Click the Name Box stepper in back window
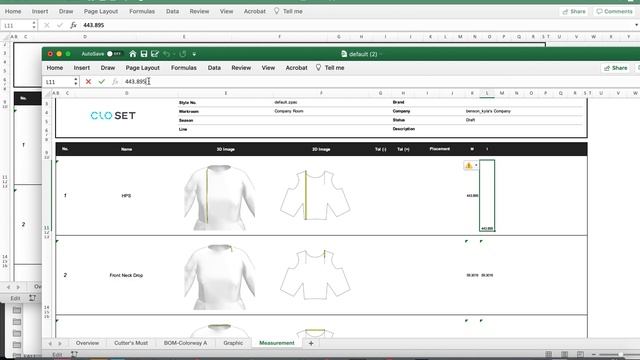Image resolution: width=640 pixels, height=360 pixels. pos(34,25)
